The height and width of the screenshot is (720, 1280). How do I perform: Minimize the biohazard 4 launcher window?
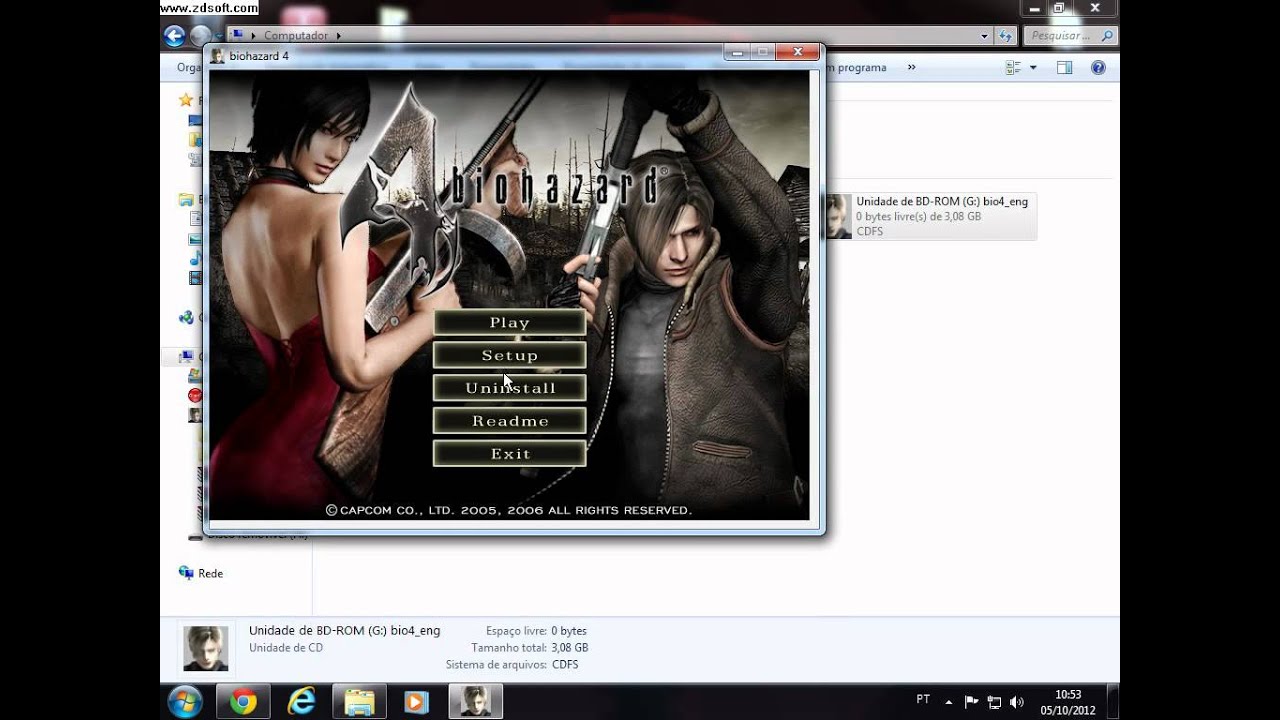737,52
